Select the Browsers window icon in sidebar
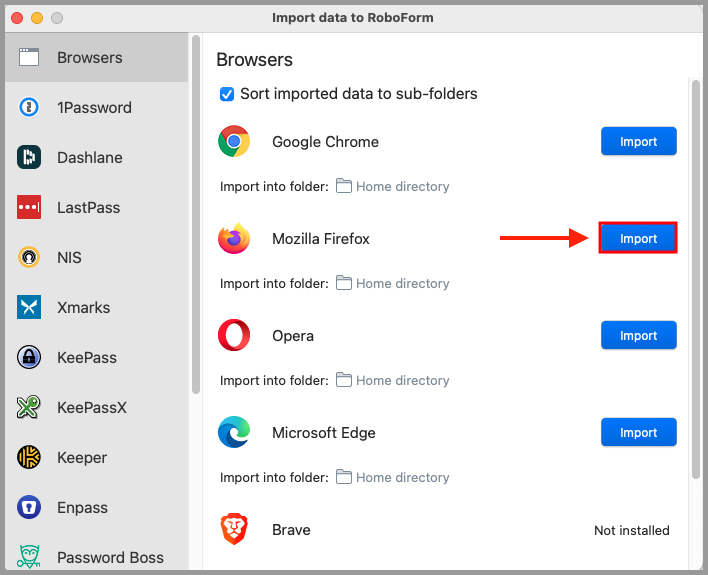708x575 pixels. [29, 57]
